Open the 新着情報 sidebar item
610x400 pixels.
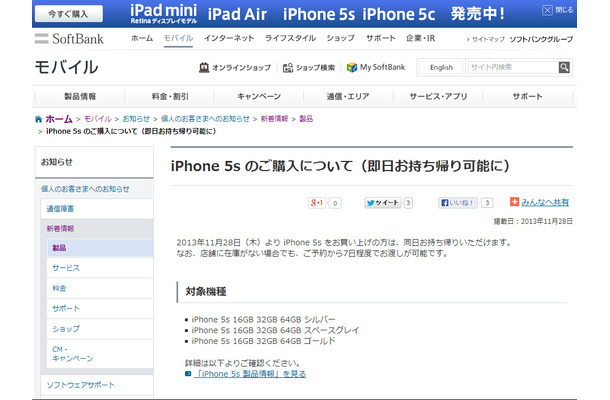click(97, 228)
